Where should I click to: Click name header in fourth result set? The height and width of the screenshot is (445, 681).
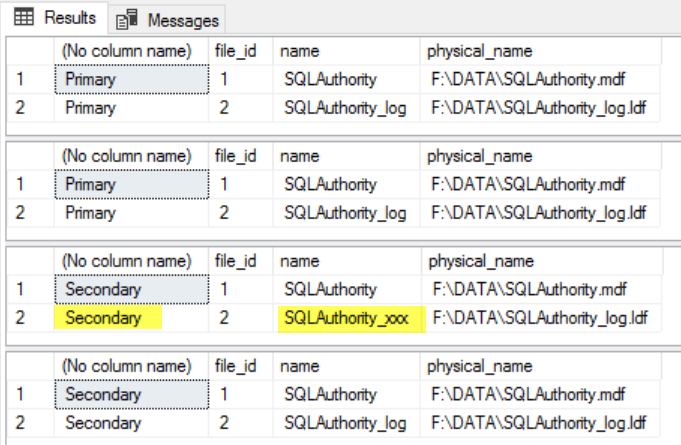tap(347, 366)
